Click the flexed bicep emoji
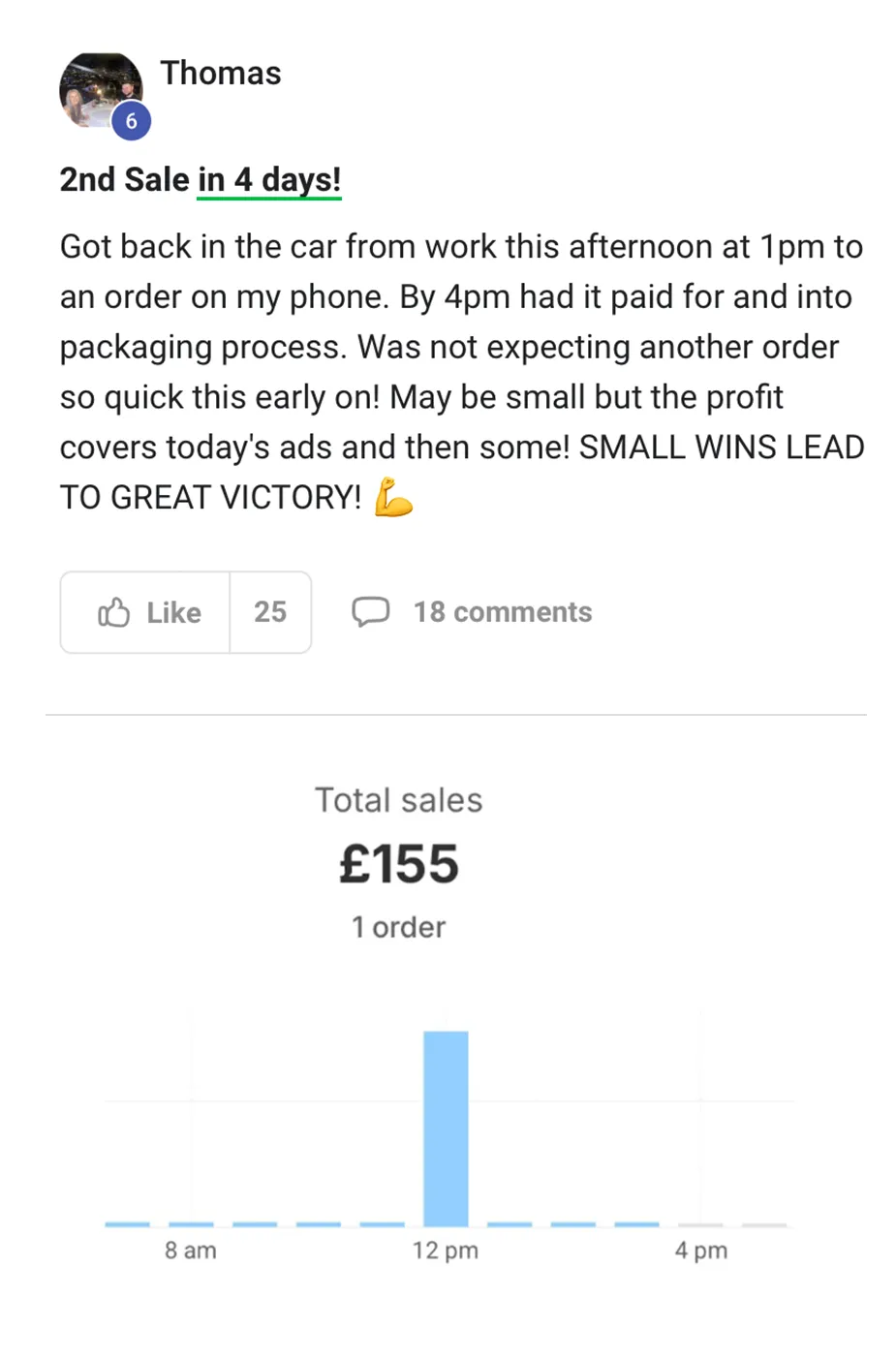This screenshot has width=896, height=1359. [393, 498]
